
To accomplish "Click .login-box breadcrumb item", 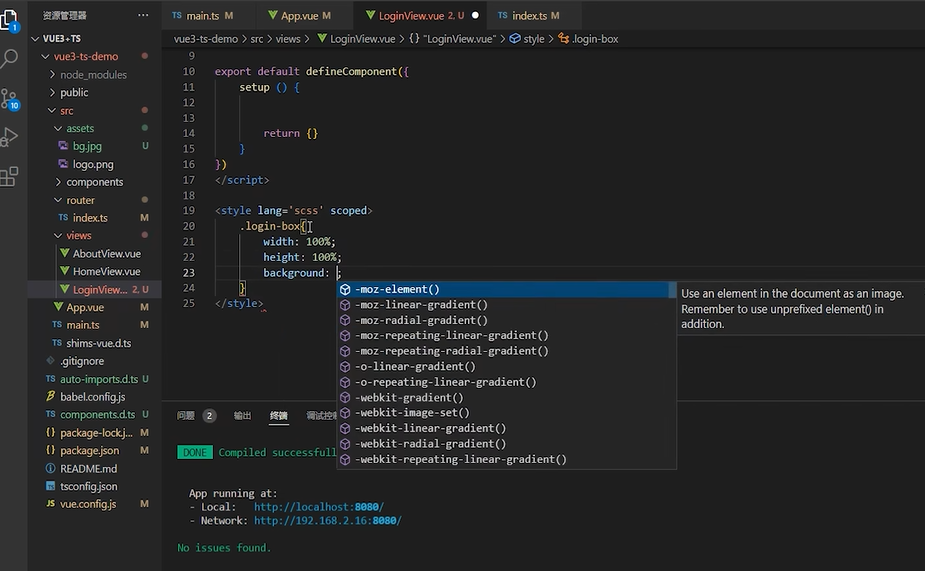I will pos(588,39).
